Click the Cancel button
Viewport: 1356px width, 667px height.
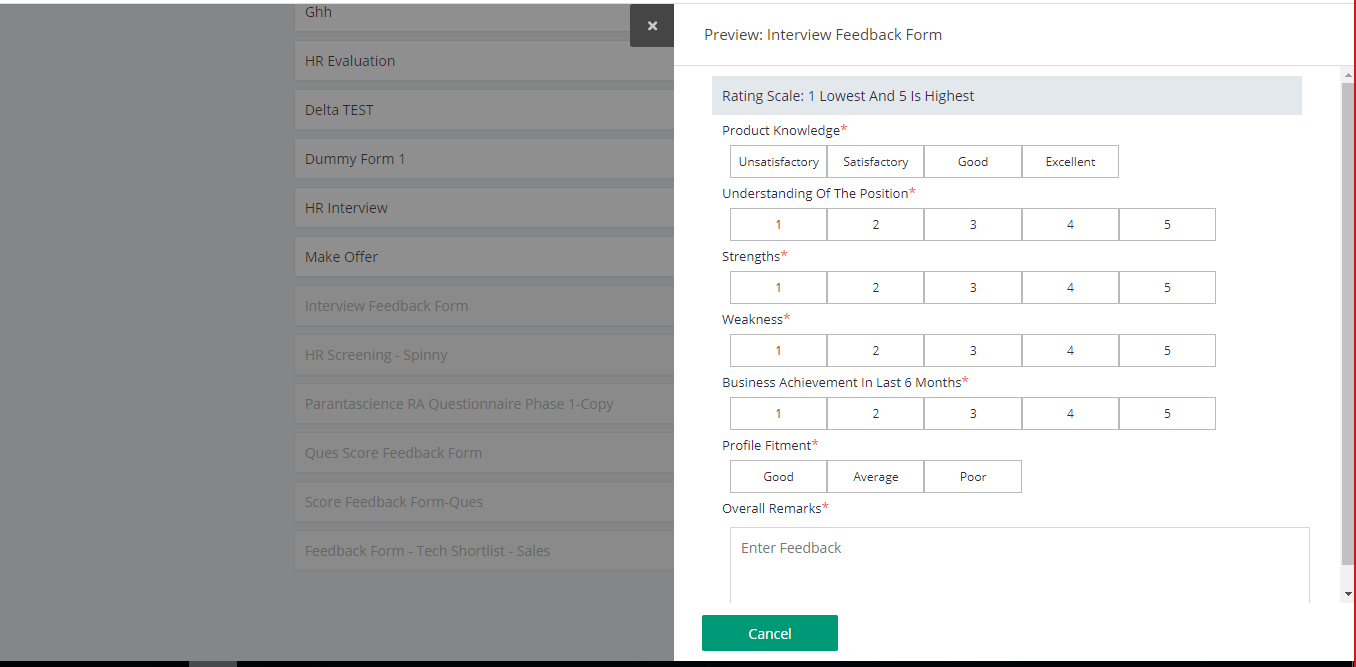[x=769, y=633]
